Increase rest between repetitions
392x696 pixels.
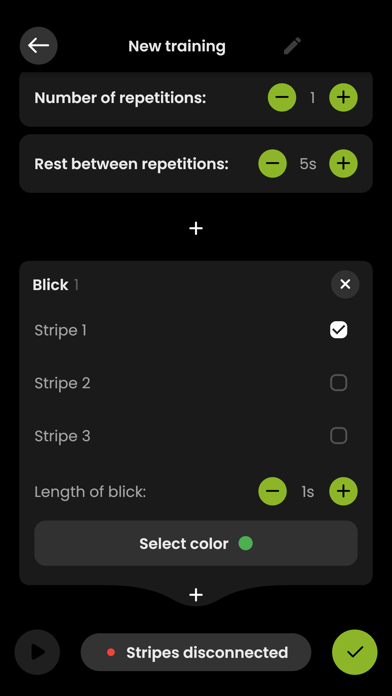point(343,163)
